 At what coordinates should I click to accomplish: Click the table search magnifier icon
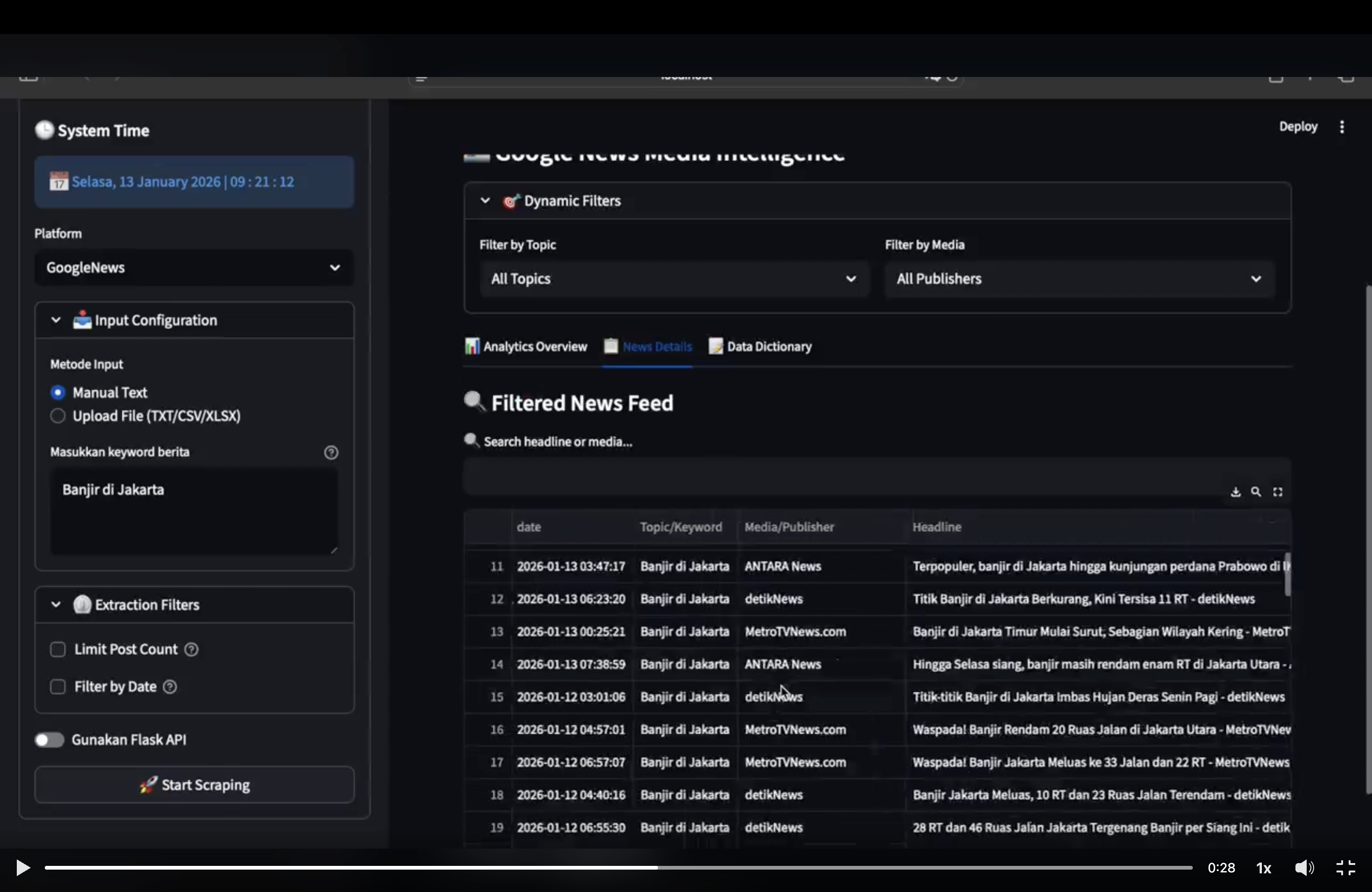[1256, 492]
